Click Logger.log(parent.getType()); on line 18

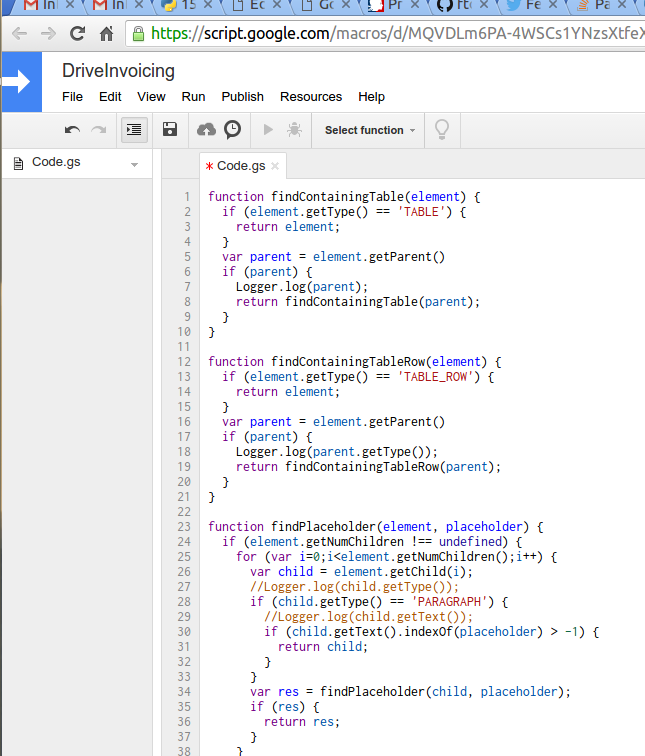pyautogui.click(x=336, y=452)
